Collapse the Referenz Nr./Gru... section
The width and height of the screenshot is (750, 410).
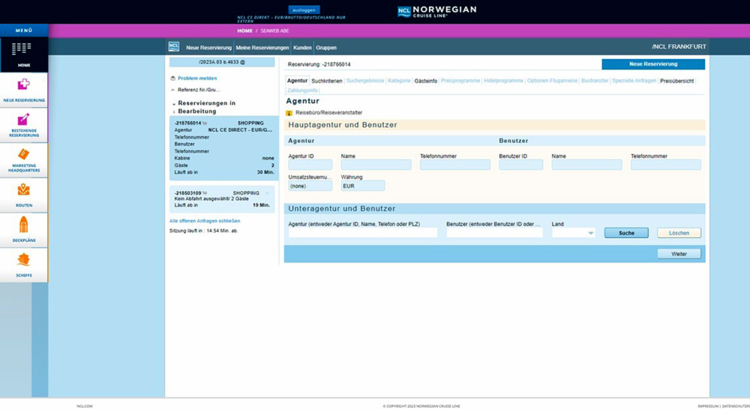tap(173, 90)
